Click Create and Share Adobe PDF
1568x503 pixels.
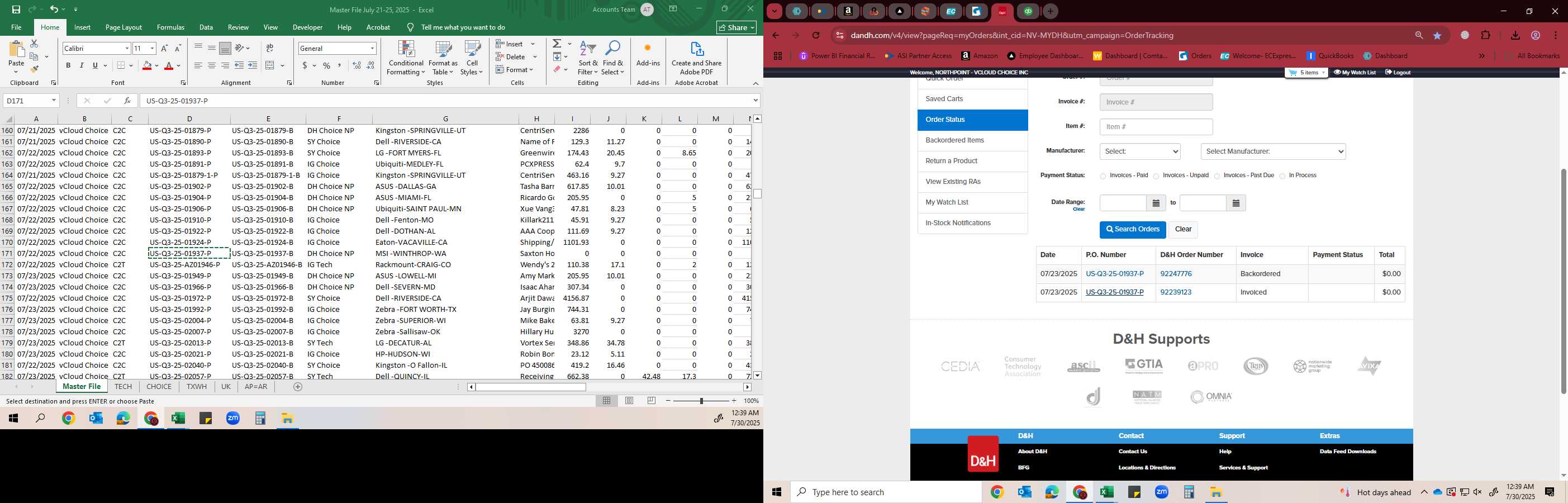click(x=696, y=58)
